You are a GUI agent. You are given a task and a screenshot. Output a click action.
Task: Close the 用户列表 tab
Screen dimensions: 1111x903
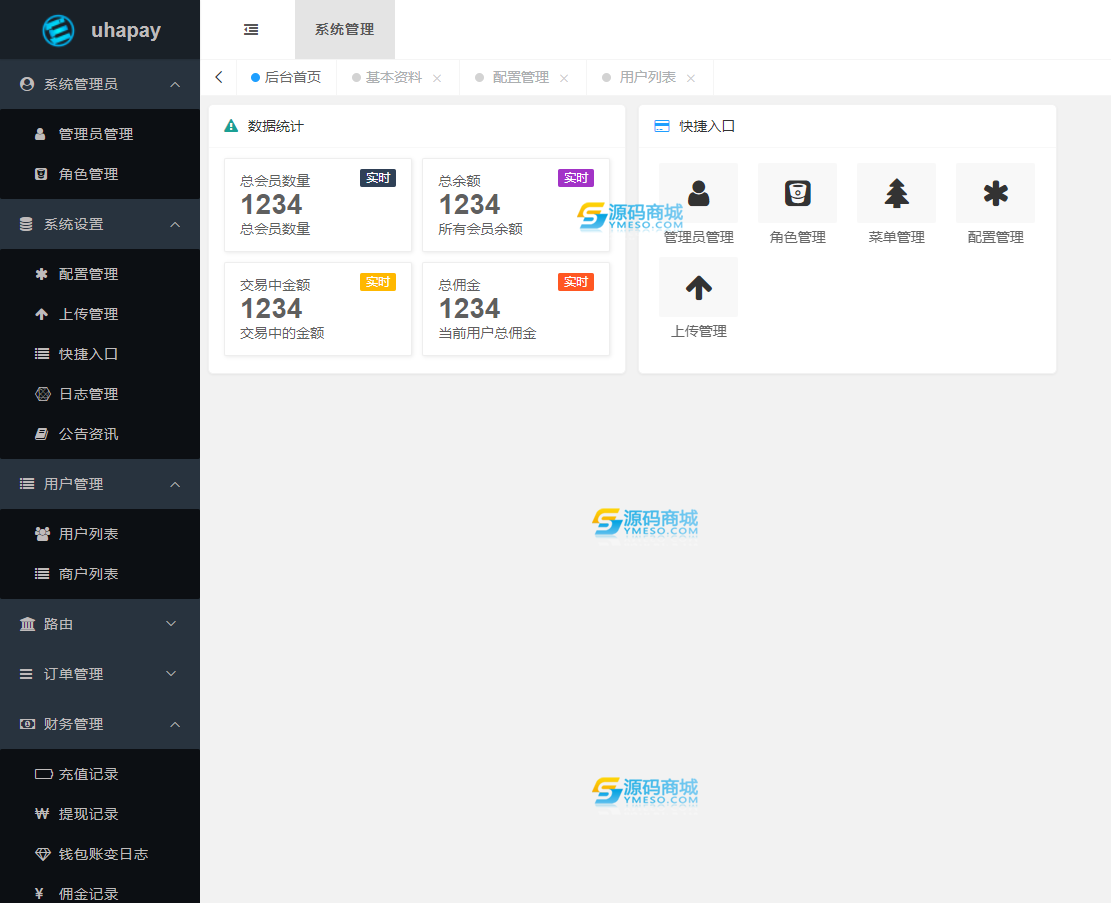click(x=691, y=78)
